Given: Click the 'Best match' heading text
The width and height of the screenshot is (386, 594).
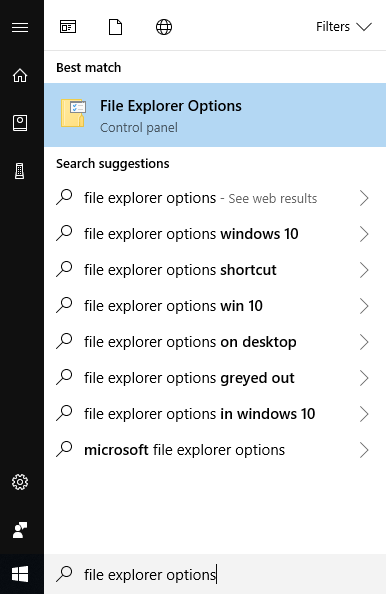Looking at the screenshot, I should 89,67.
